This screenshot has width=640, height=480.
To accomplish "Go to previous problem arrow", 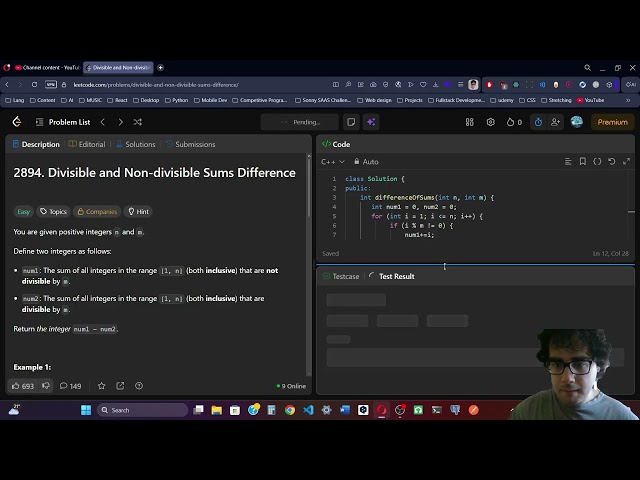I will tap(103, 122).
